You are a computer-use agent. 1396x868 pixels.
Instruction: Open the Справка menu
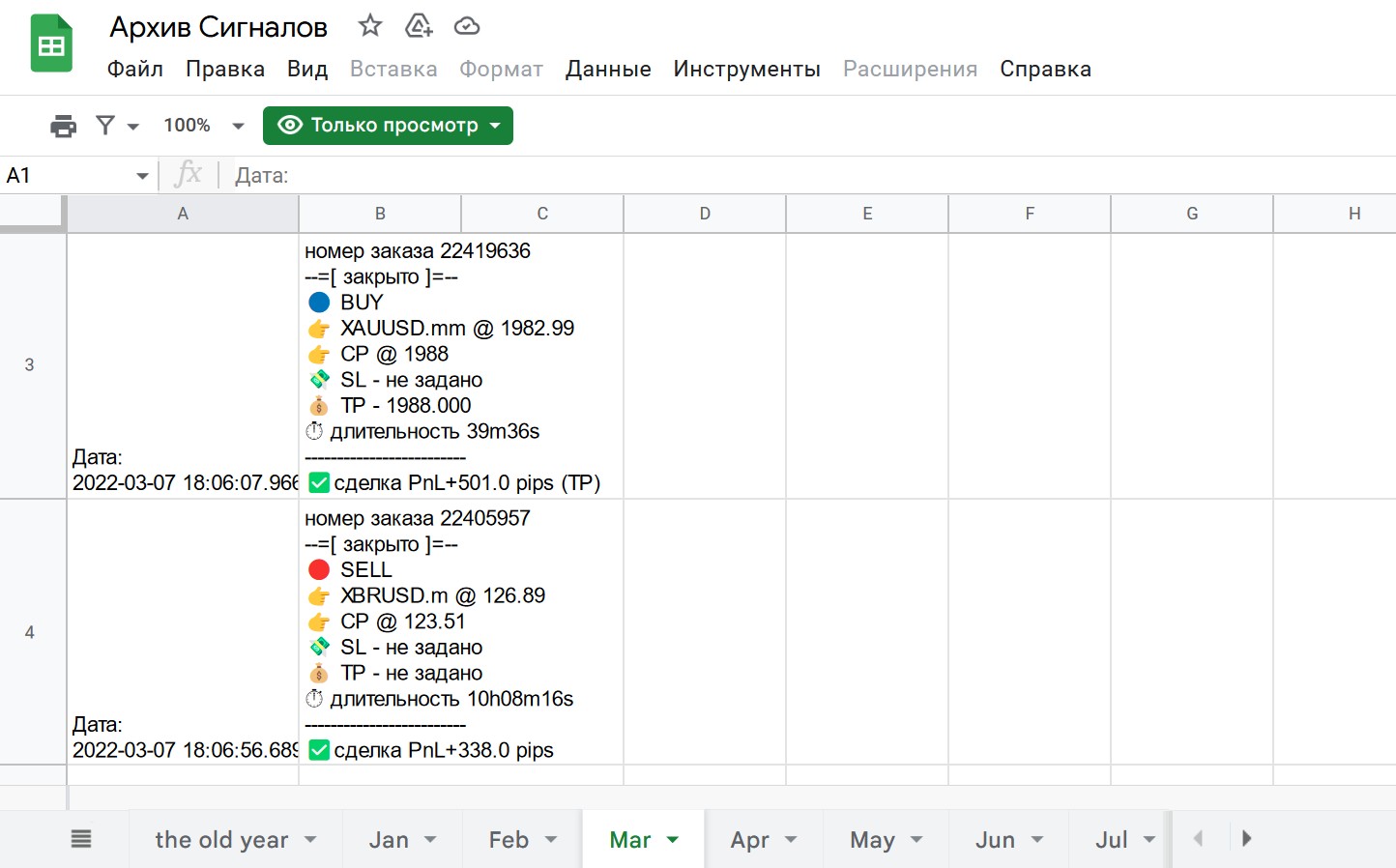[x=1046, y=69]
